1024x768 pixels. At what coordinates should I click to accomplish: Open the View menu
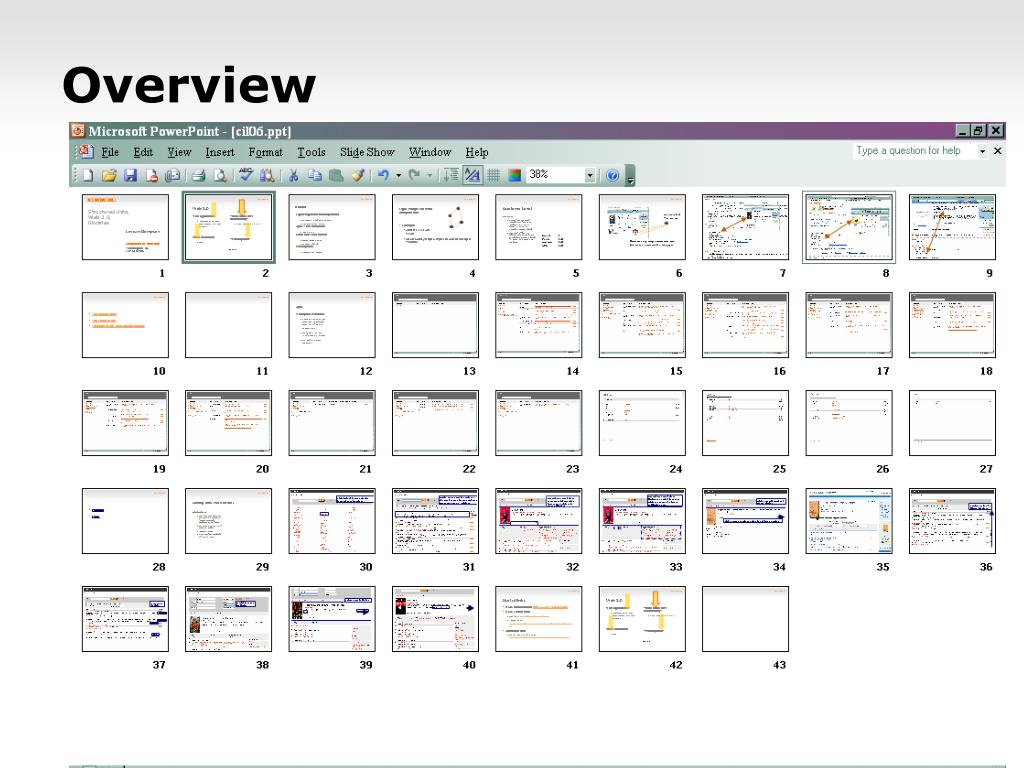tap(179, 152)
